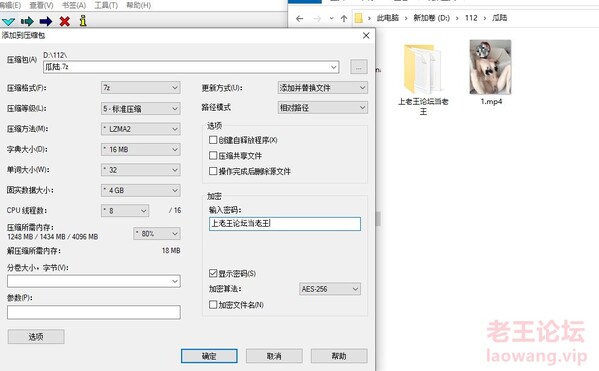Screen dimensions: 599x371
Task: Open the 压缩方法 LZMA2 dropdown
Action: point(140,129)
